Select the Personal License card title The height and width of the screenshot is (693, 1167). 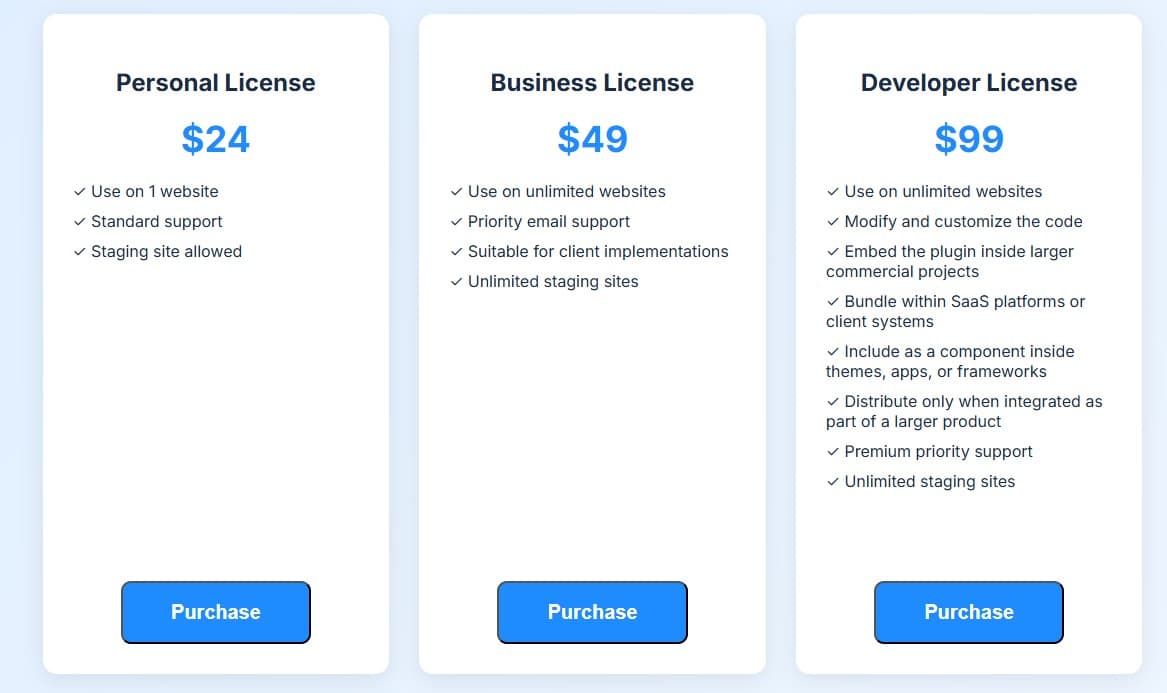(216, 83)
